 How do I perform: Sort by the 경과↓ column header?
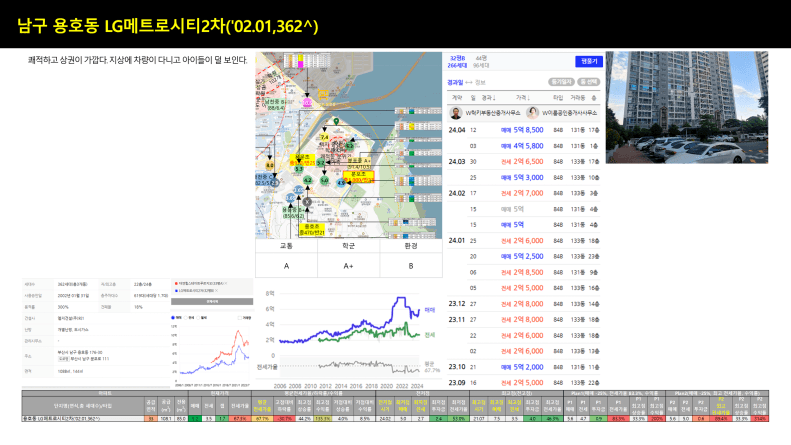(x=488, y=97)
